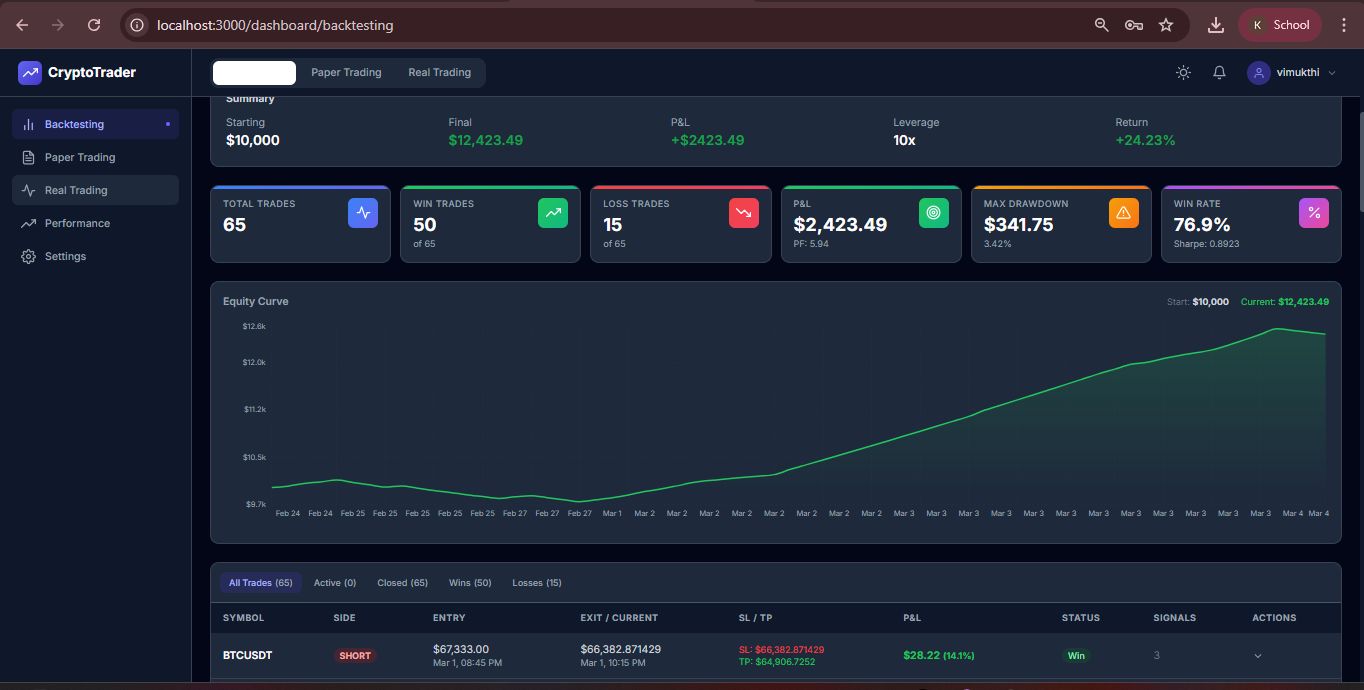Open Settings in the sidebar
This screenshot has width=1364, height=690.
pos(95,256)
